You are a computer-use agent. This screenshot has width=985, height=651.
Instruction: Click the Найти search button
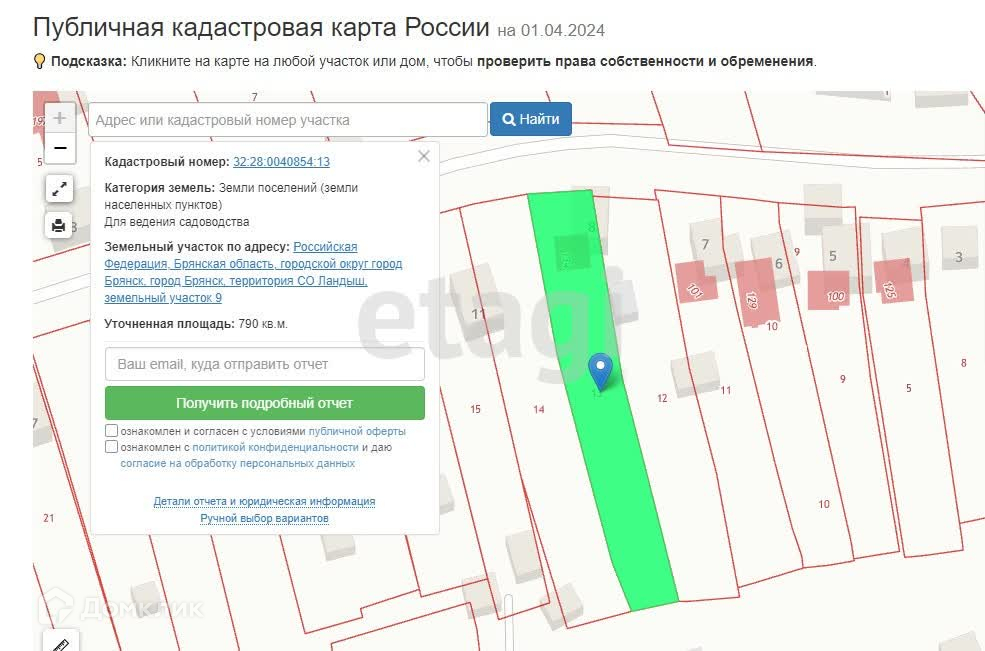point(531,119)
